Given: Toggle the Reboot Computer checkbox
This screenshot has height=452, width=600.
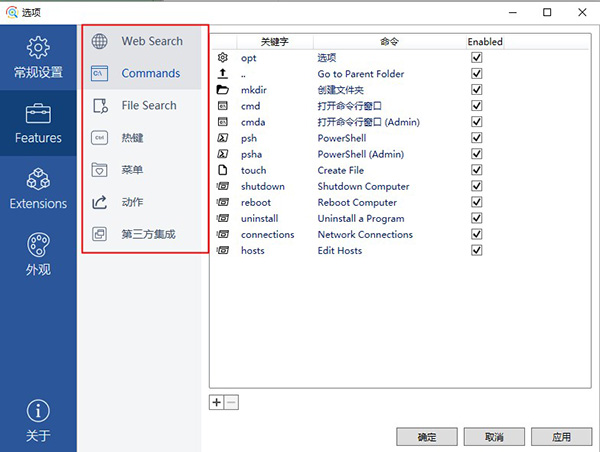Looking at the screenshot, I should click(x=476, y=202).
